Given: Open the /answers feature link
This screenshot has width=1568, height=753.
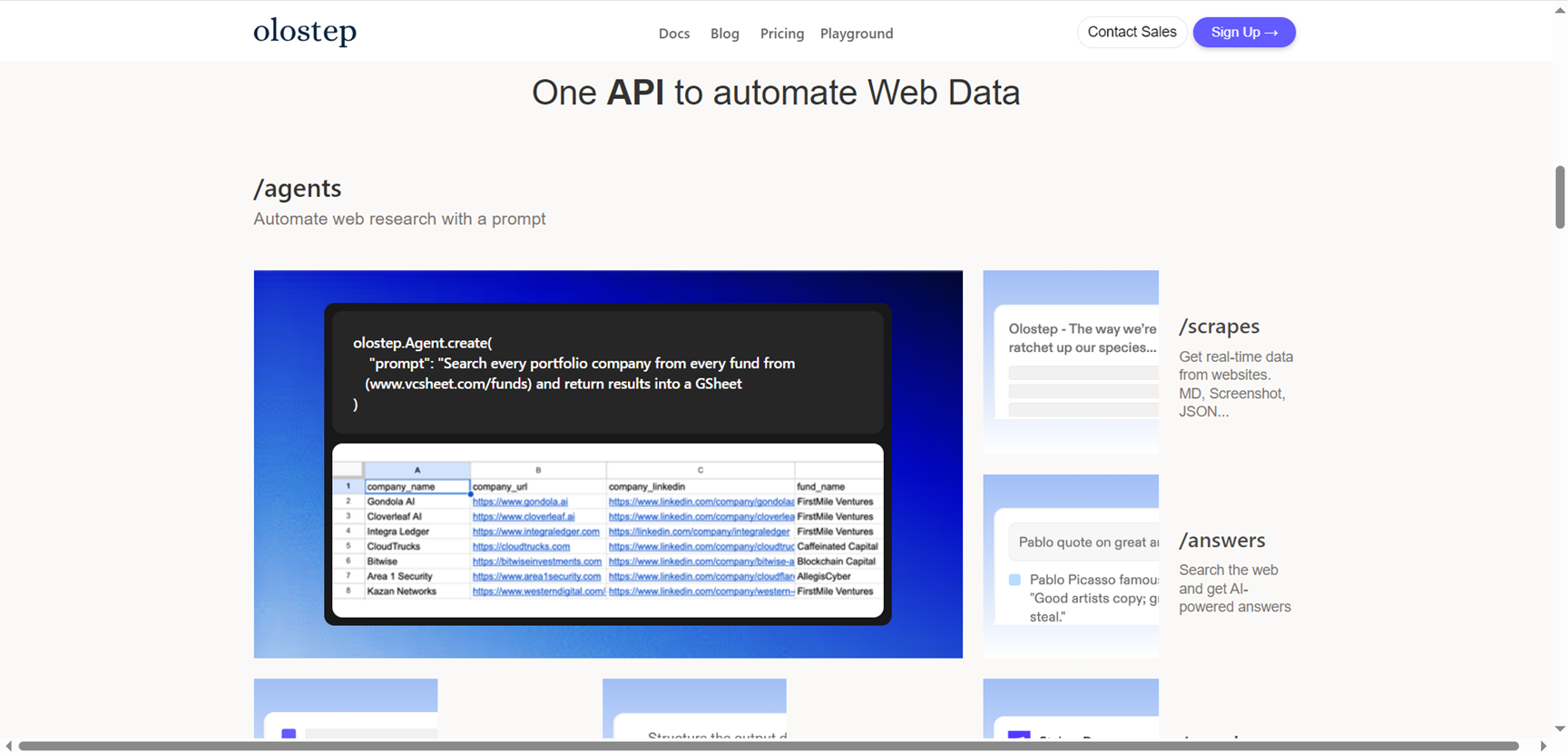Looking at the screenshot, I should click(1221, 540).
